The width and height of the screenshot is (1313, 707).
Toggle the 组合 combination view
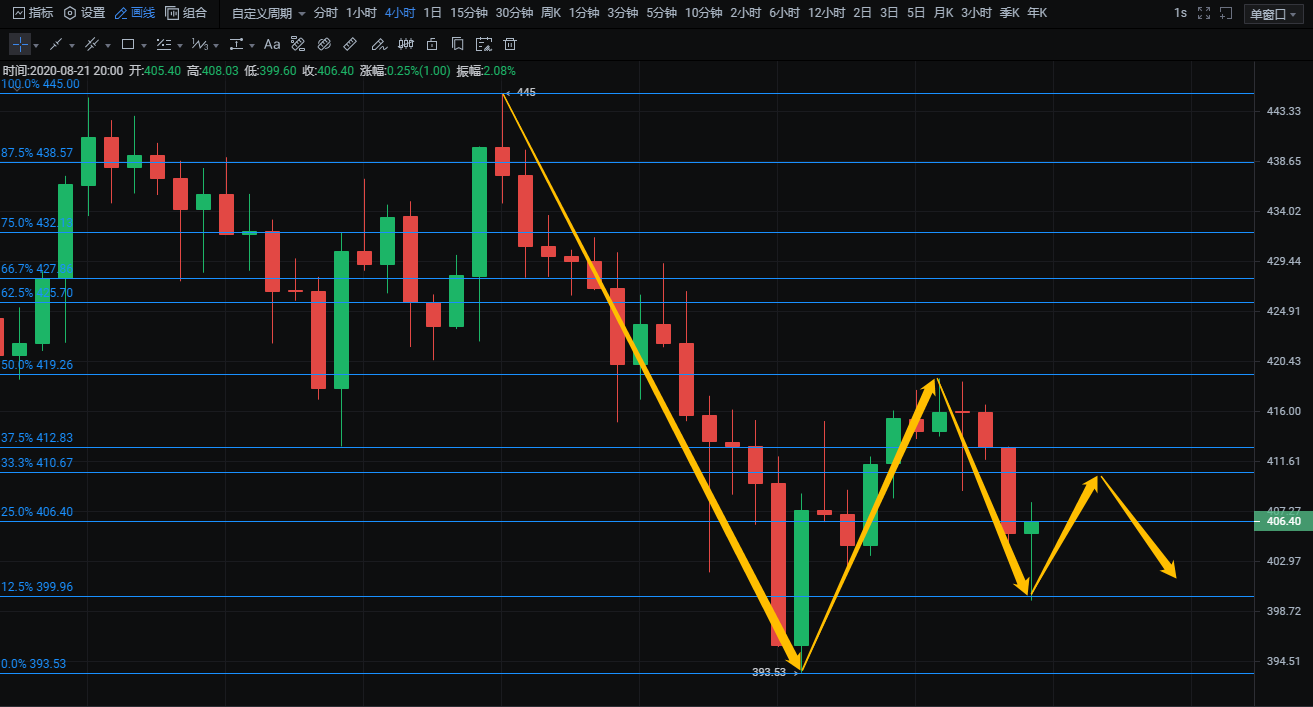click(x=186, y=13)
